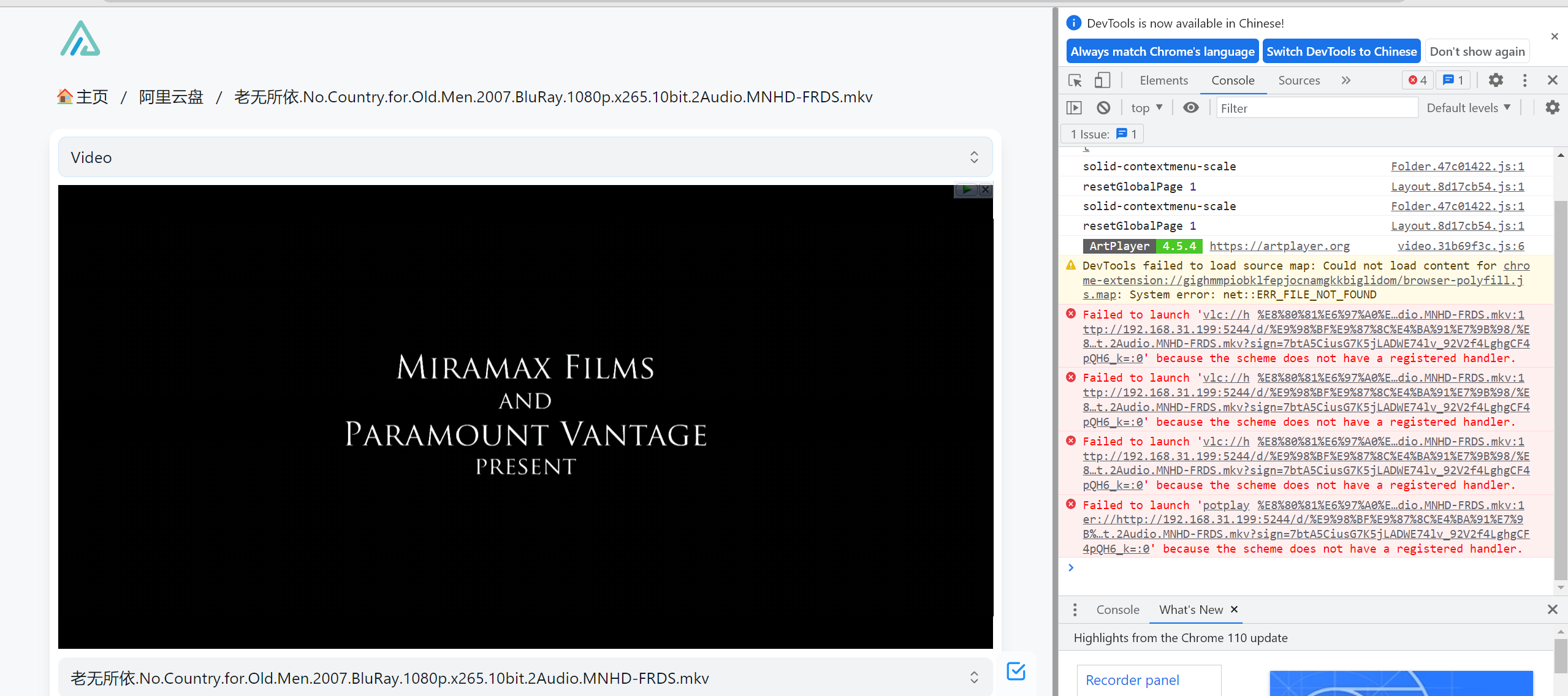Switch to the Console tab in DevTools
This screenshot has height=696, width=1568.
click(1233, 80)
